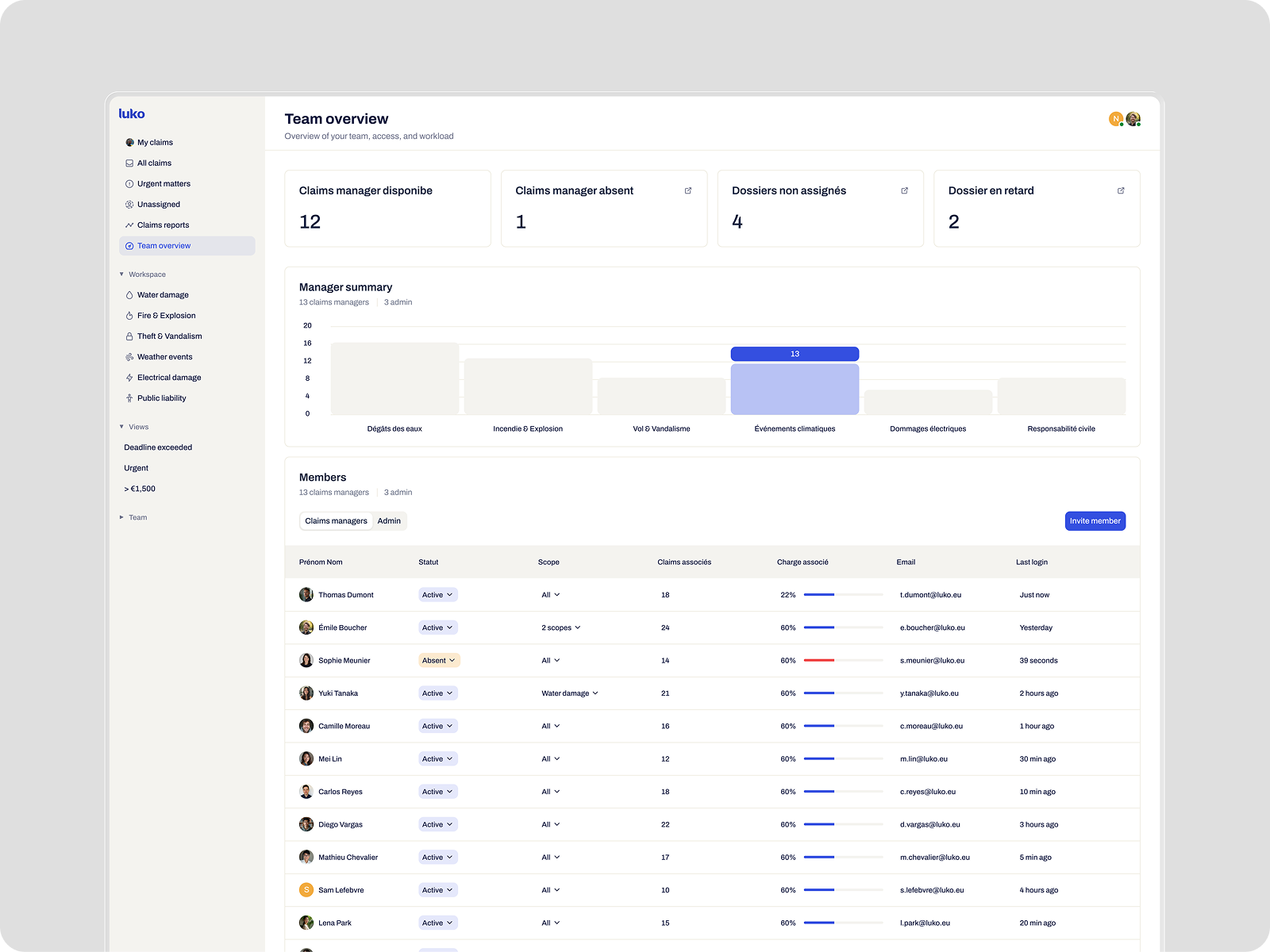This screenshot has height=952, width=1270.
Task: Expand Émile Boucher's 2 scopes dropdown
Action: click(561, 628)
